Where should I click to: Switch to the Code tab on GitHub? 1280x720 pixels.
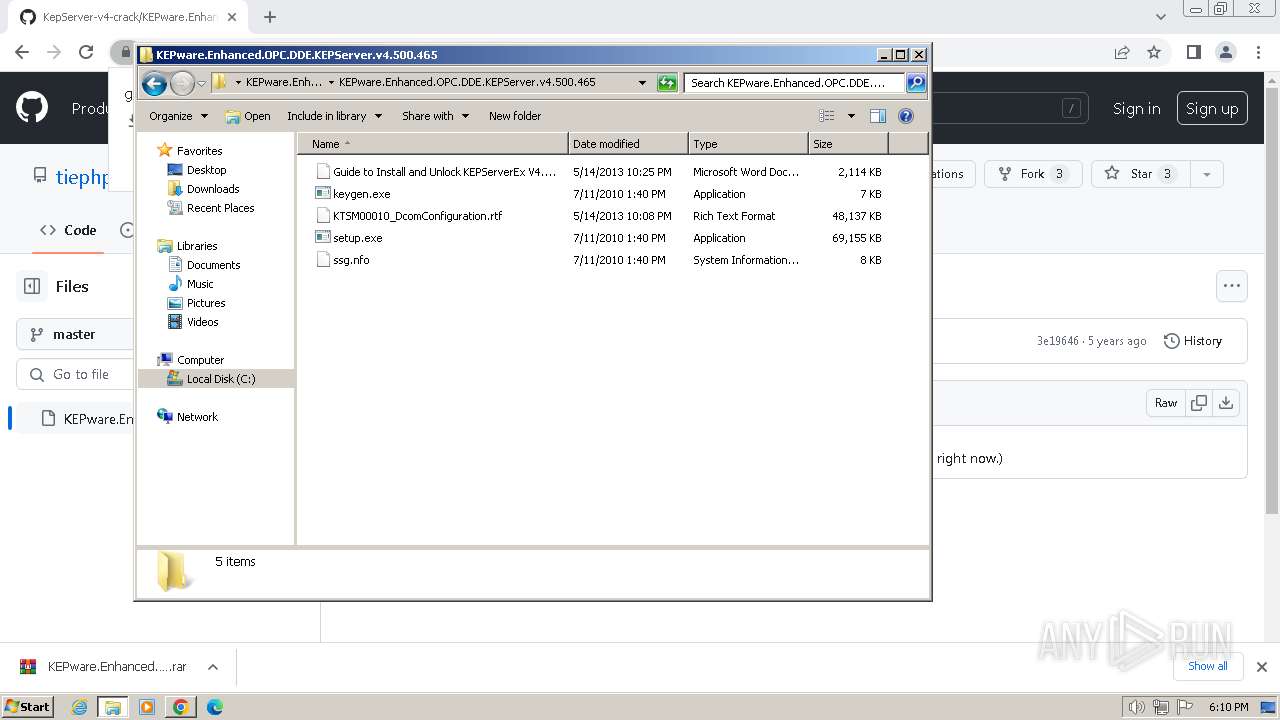pos(69,230)
